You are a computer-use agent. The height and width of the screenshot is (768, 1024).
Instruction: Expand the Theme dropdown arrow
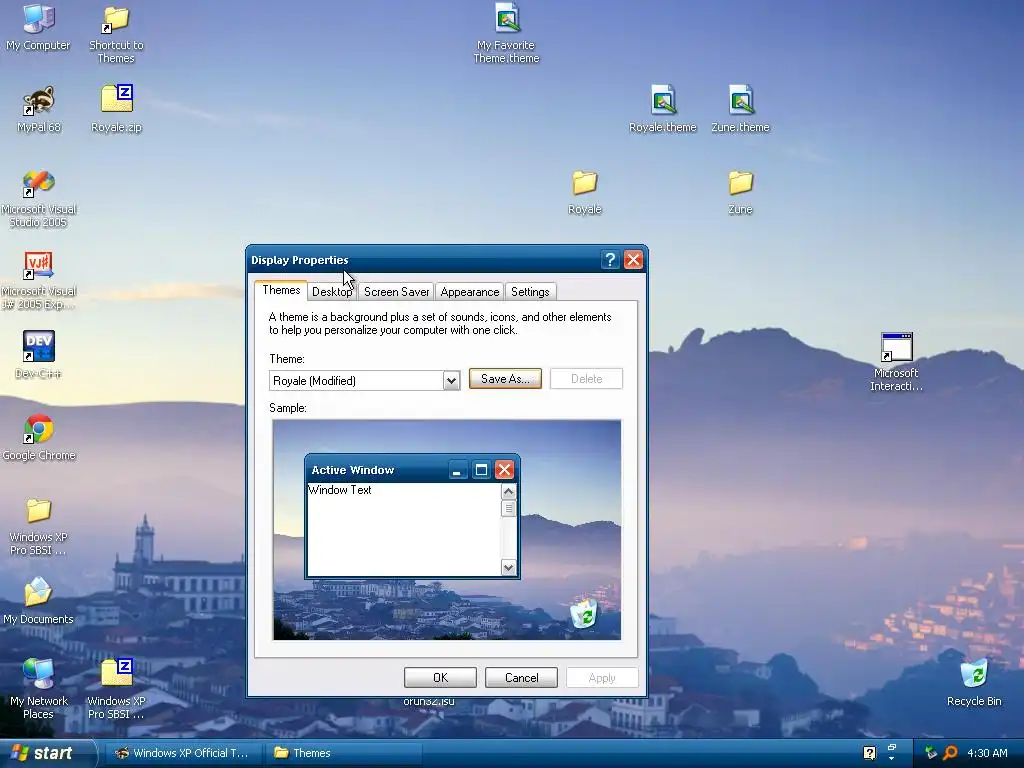(451, 381)
